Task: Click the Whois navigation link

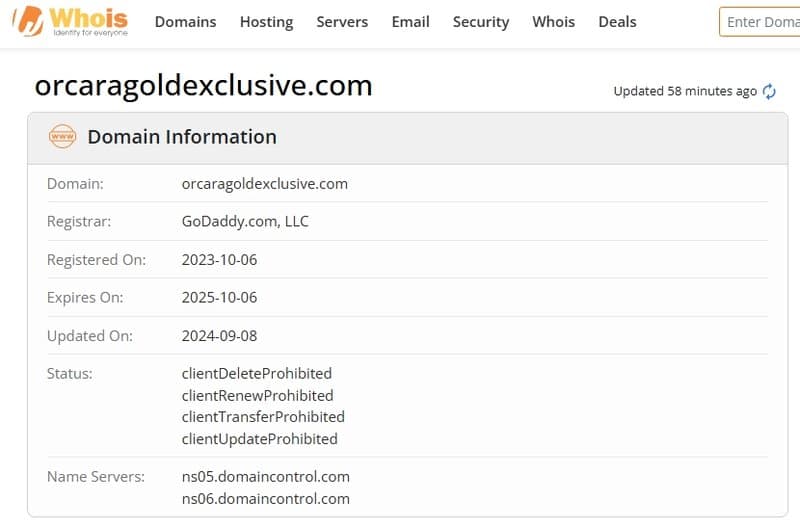Action: pos(553,22)
